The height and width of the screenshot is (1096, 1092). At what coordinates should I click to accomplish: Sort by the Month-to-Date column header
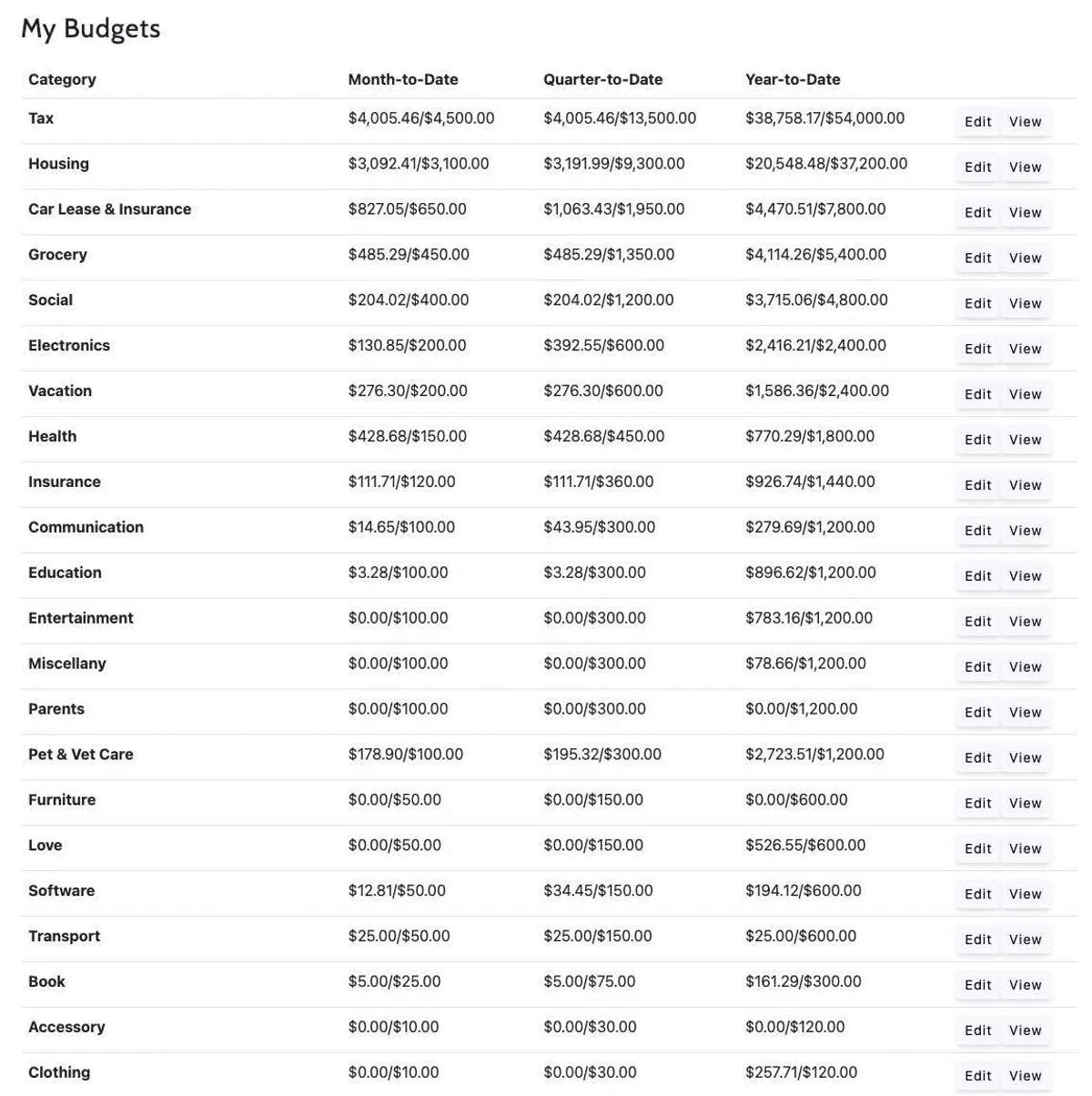click(402, 79)
